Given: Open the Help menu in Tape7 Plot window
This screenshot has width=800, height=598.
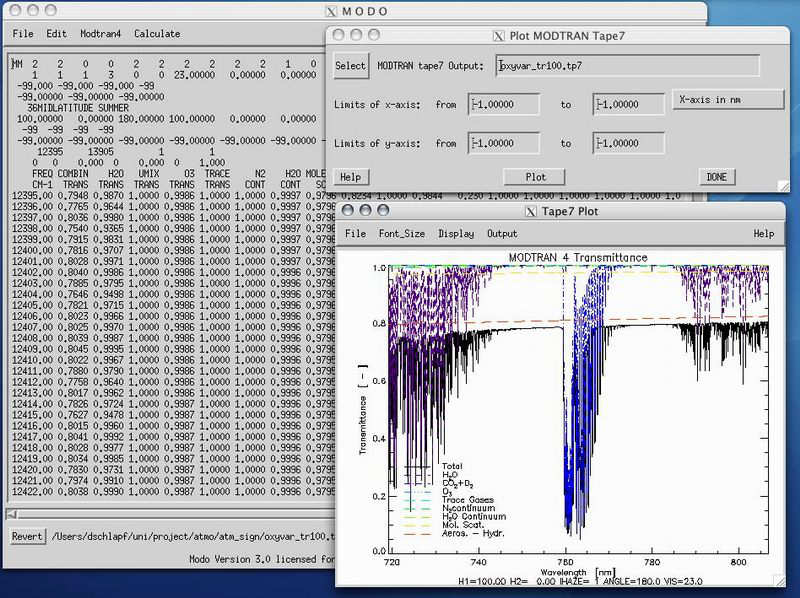Looking at the screenshot, I should coord(763,233).
